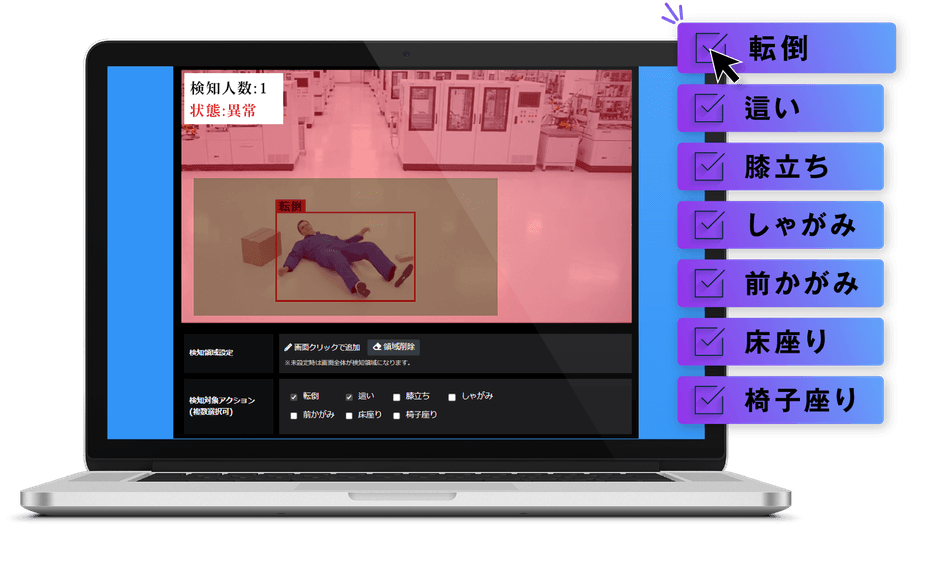Click the 検知人数:1 text in the overlay
Screen dimensions: 940x564
tap(228, 88)
